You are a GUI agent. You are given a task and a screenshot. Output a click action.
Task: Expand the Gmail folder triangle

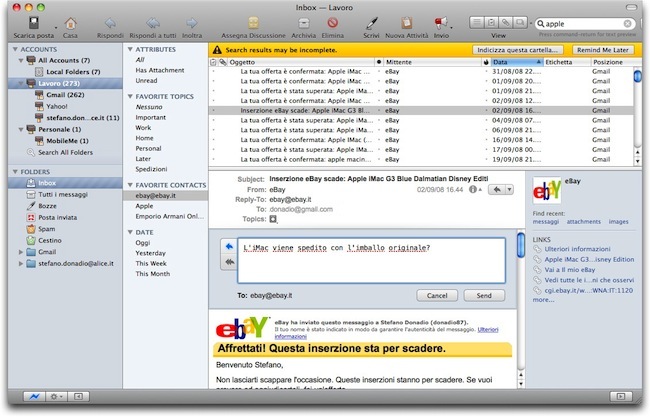click(21, 252)
